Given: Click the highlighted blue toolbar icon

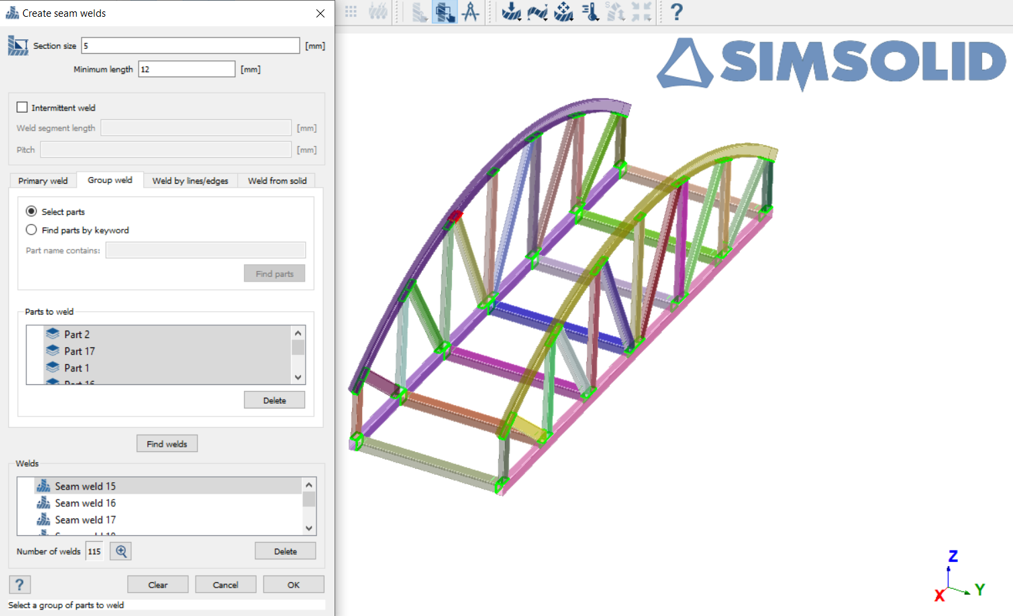Looking at the screenshot, I should tap(444, 12).
